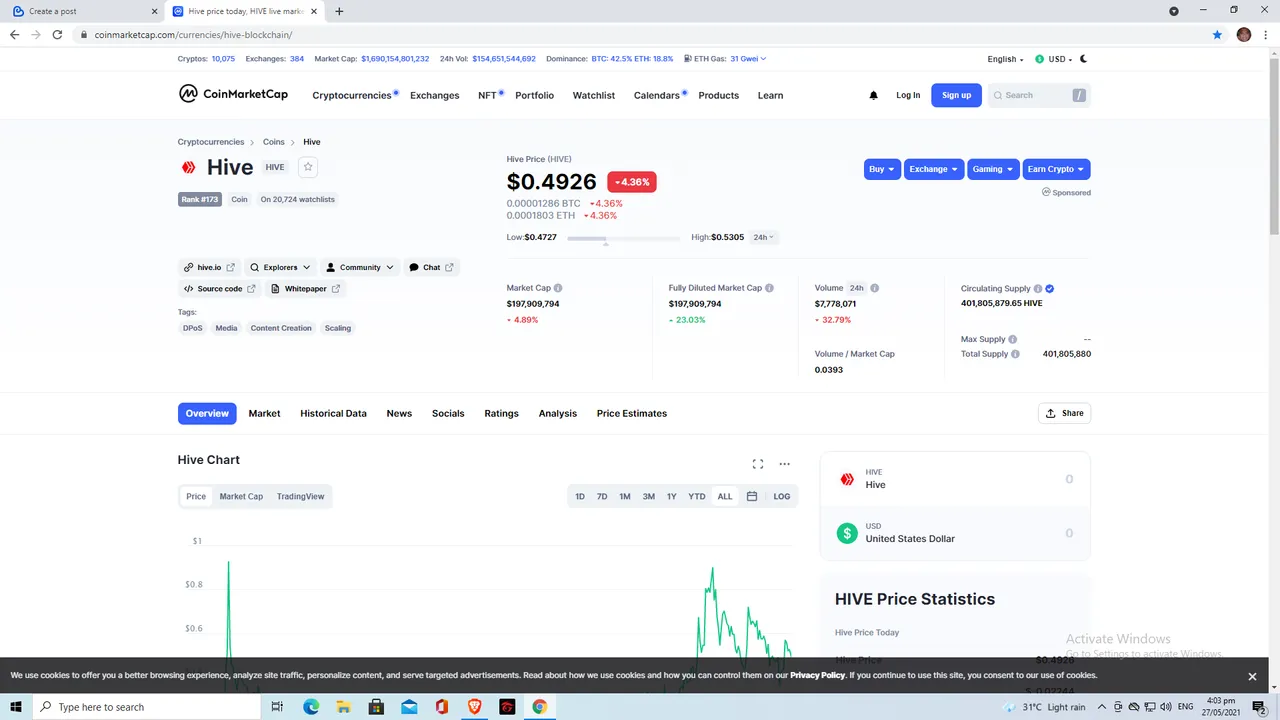Go back in browser history
This screenshot has height=720, width=1280.
point(14,34)
